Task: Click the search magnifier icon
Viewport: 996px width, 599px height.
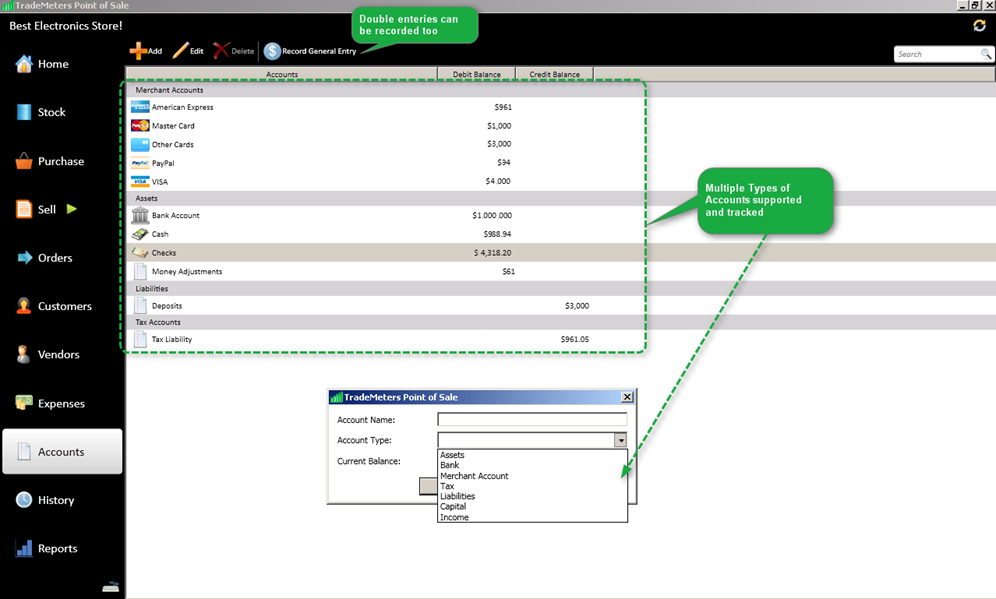Action: click(x=985, y=54)
